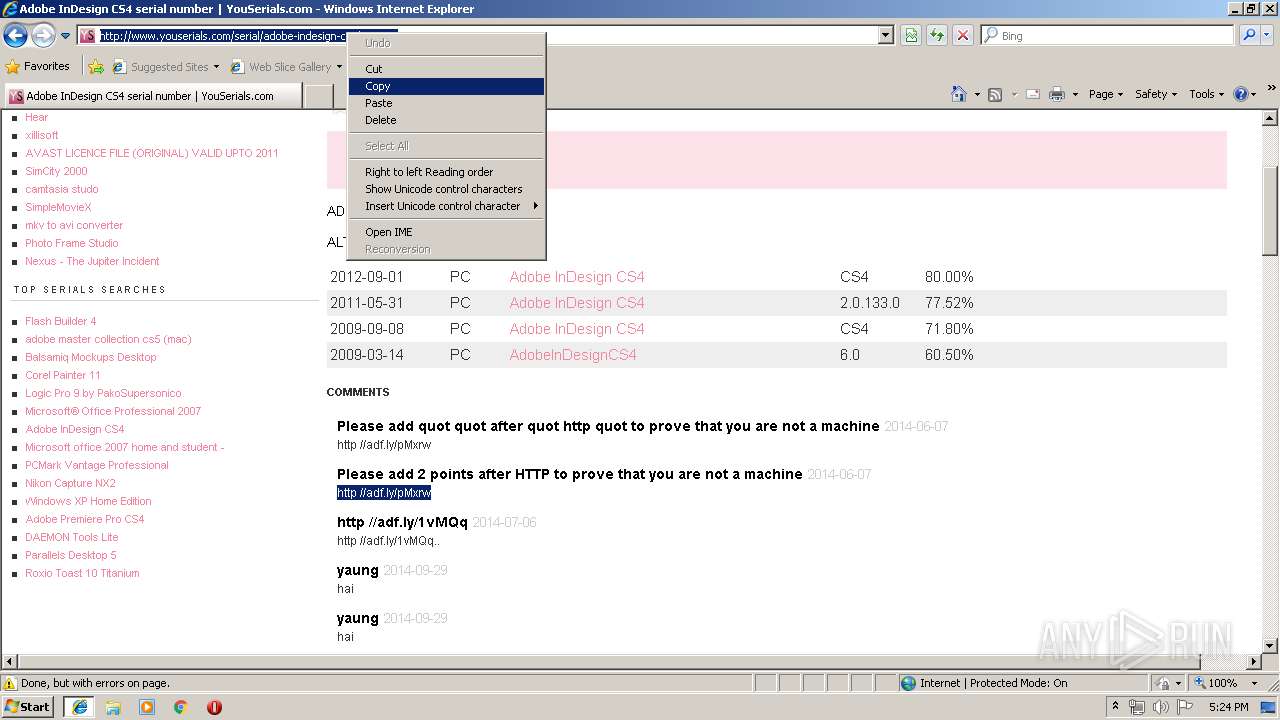This screenshot has height=720, width=1280.
Task: Open the address bar history dropdown
Action: click(885, 35)
